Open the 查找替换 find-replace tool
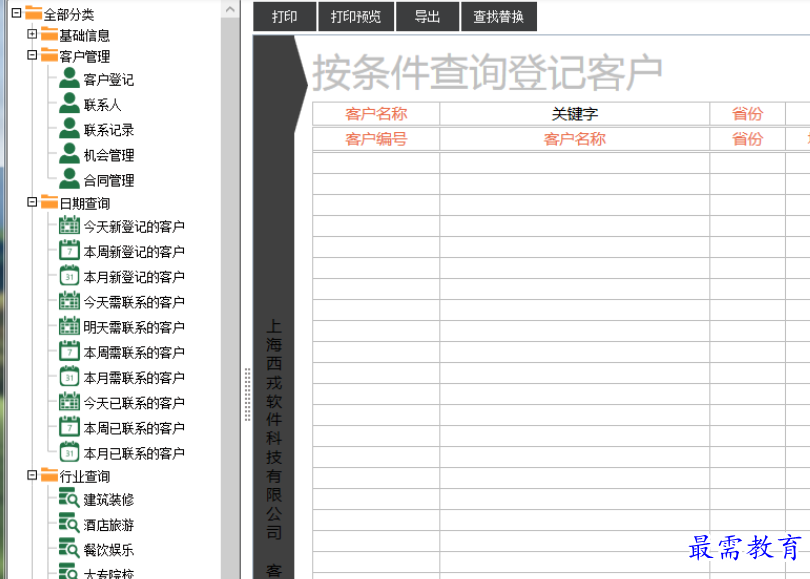Viewport: 810px width, 579px height. point(499,16)
